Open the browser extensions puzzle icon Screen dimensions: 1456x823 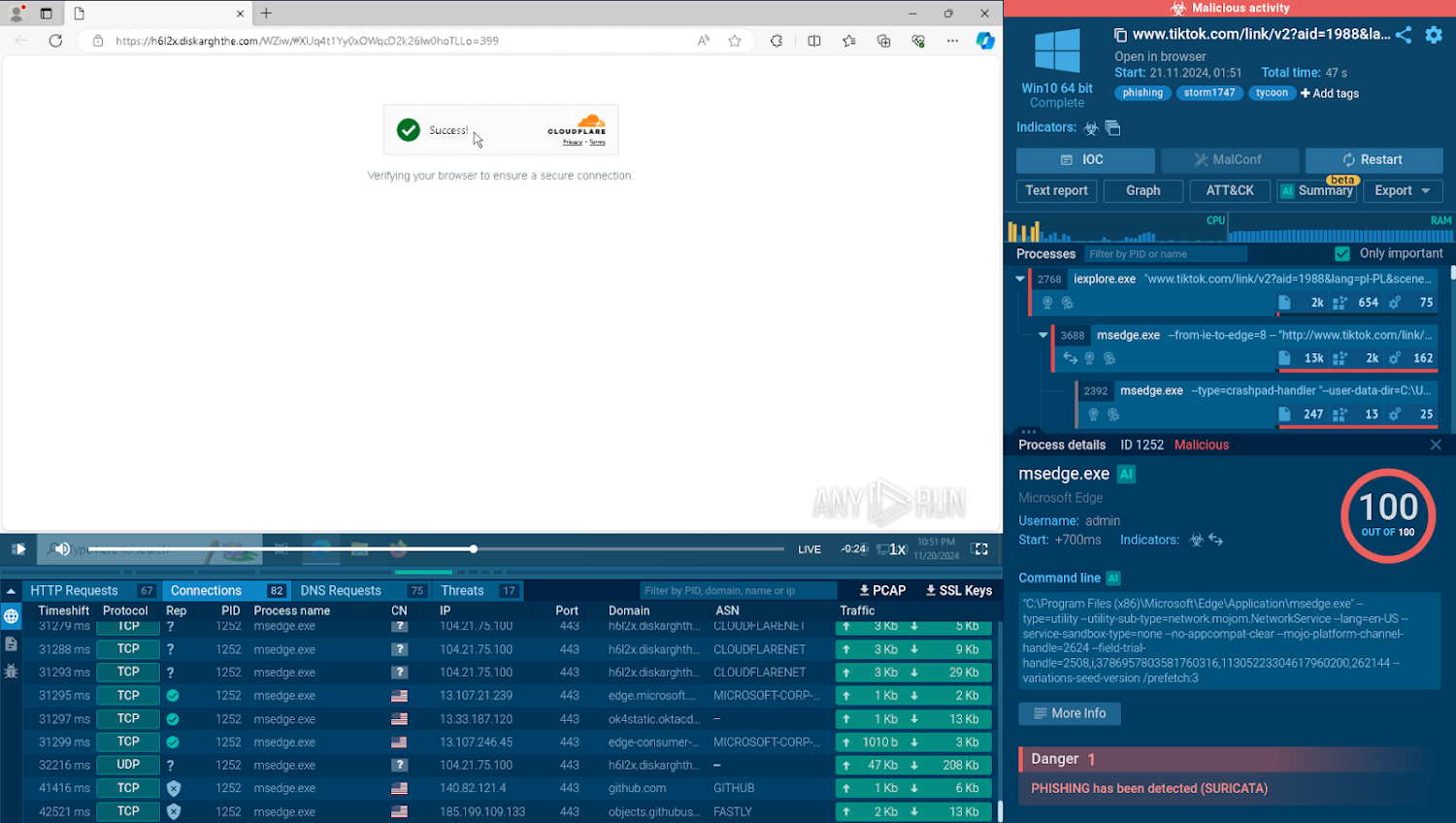click(777, 41)
